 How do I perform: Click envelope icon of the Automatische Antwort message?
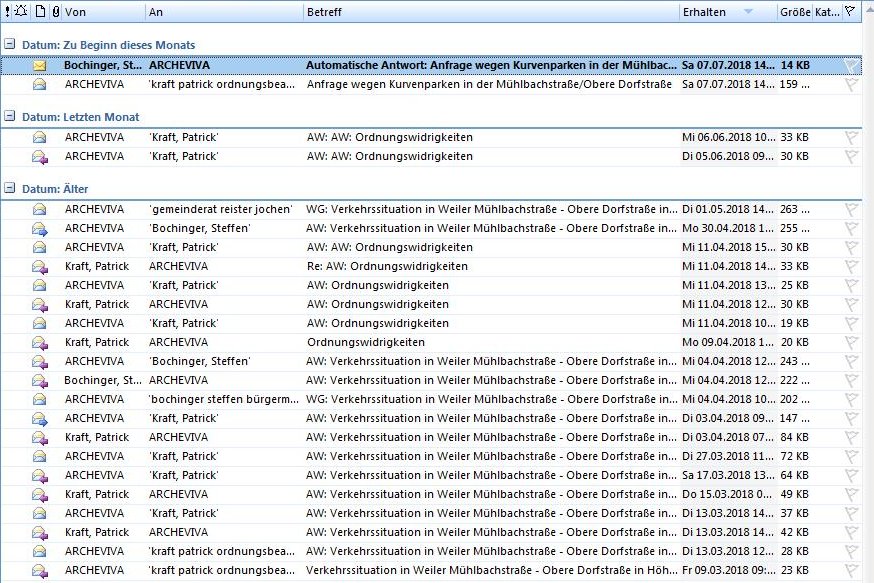(x=40, y=65)
